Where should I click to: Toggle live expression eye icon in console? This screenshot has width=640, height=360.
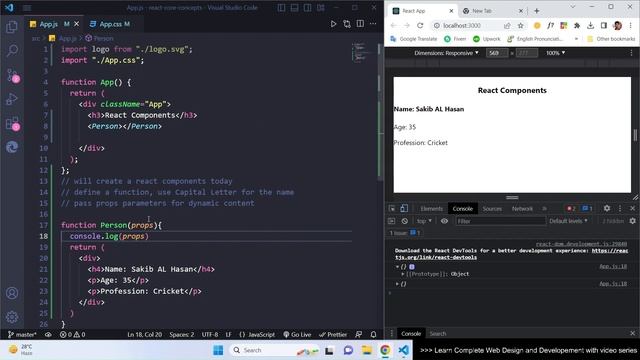point(444,221)
